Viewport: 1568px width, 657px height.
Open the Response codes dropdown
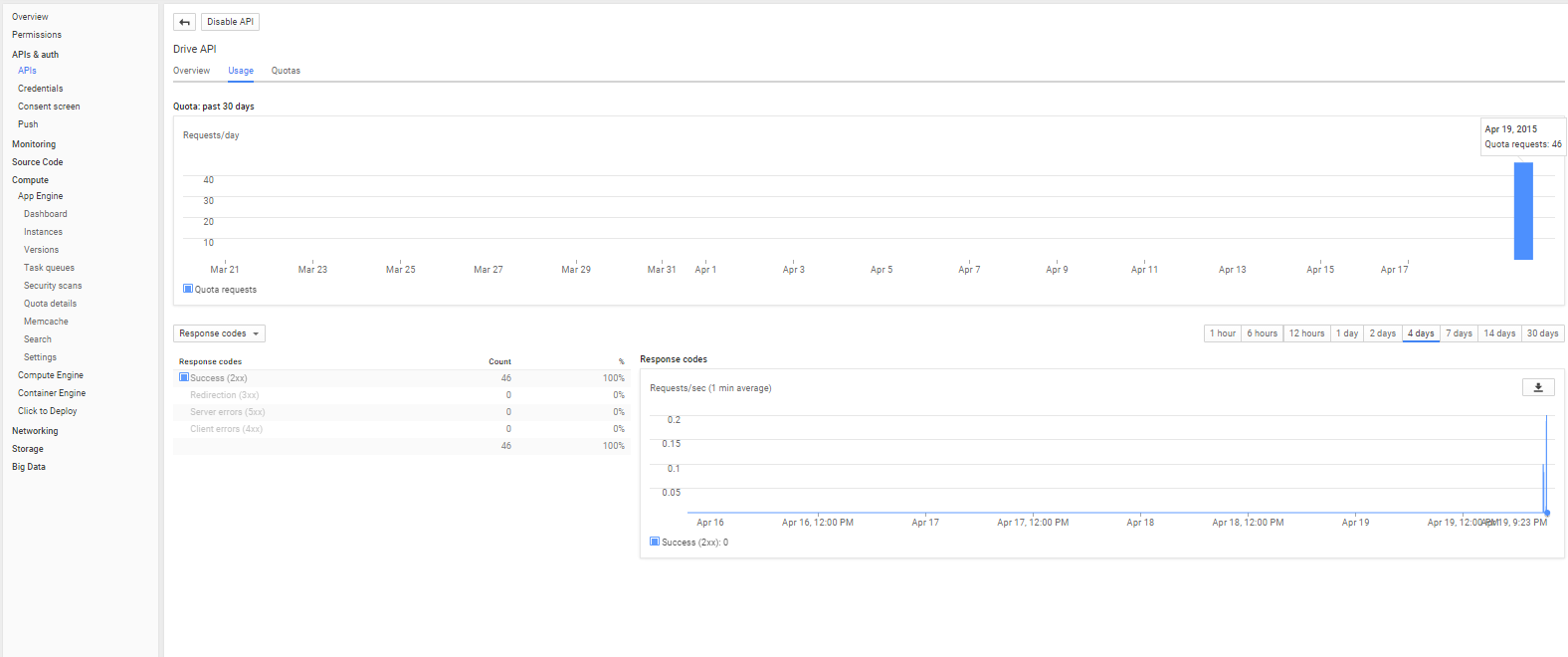click(219, 333)
